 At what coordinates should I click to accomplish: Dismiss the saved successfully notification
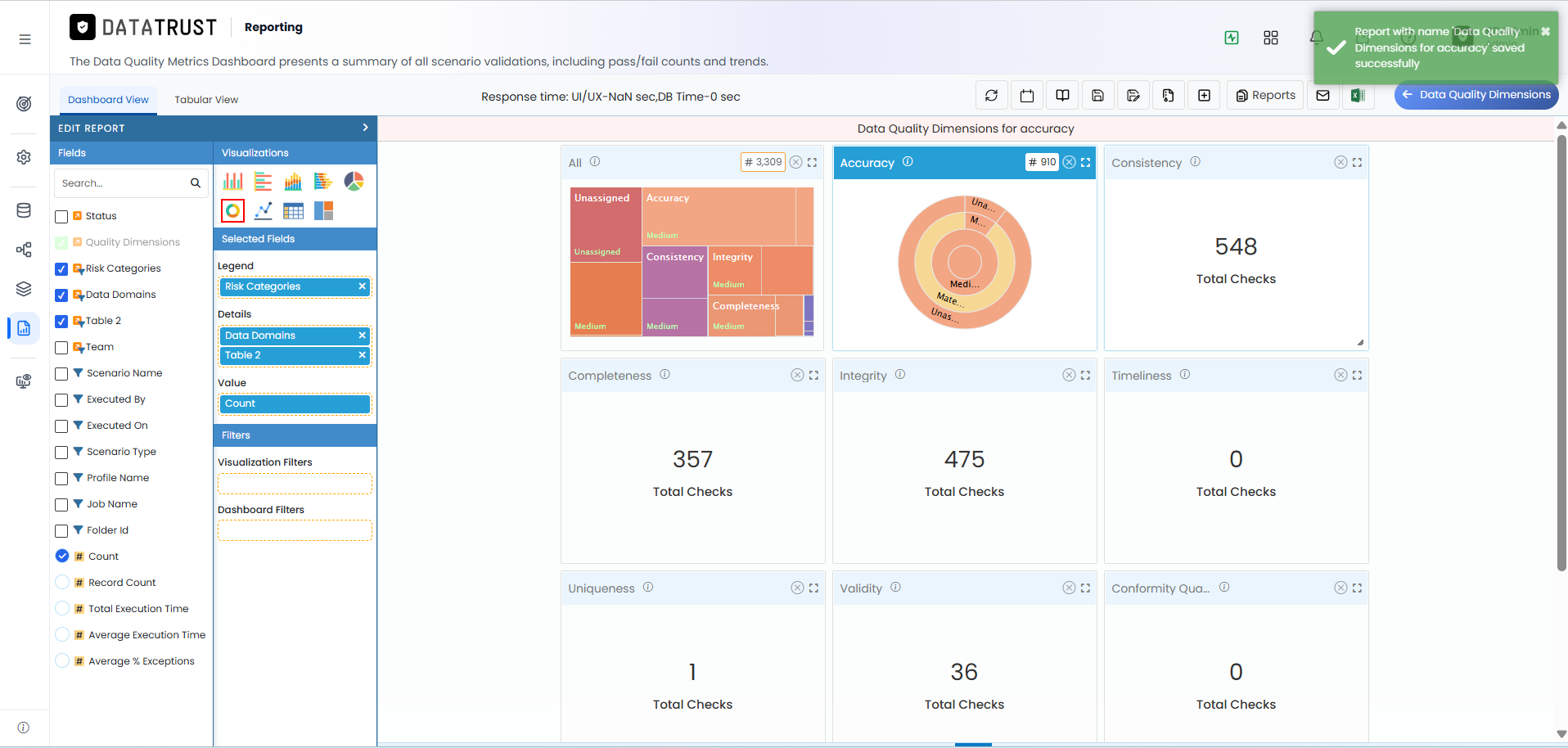(1545, 31)
